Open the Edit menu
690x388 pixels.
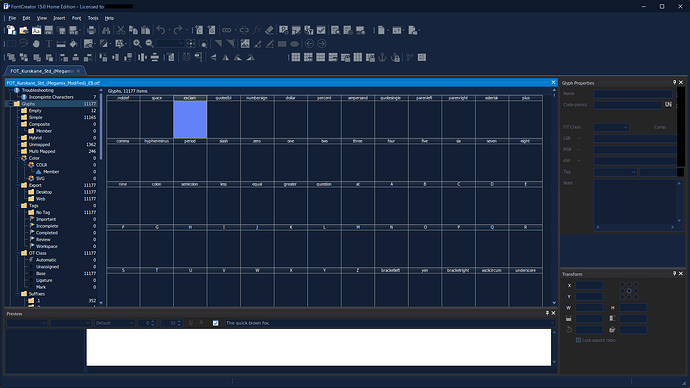tap(26, 18)
